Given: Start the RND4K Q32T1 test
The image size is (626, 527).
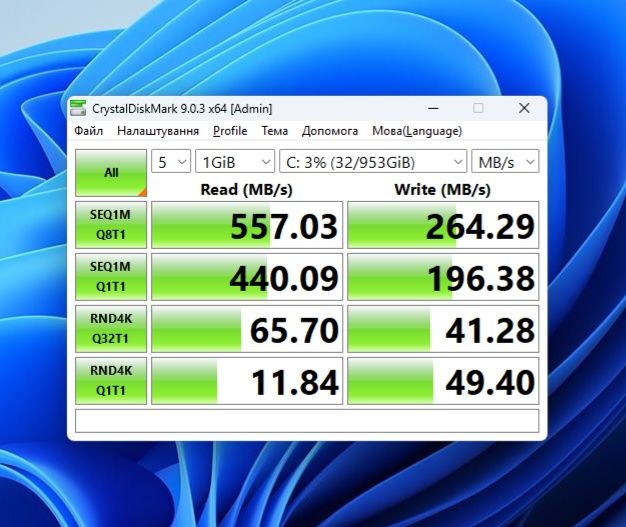Looking at the screenshot, I should pos(111,329).
